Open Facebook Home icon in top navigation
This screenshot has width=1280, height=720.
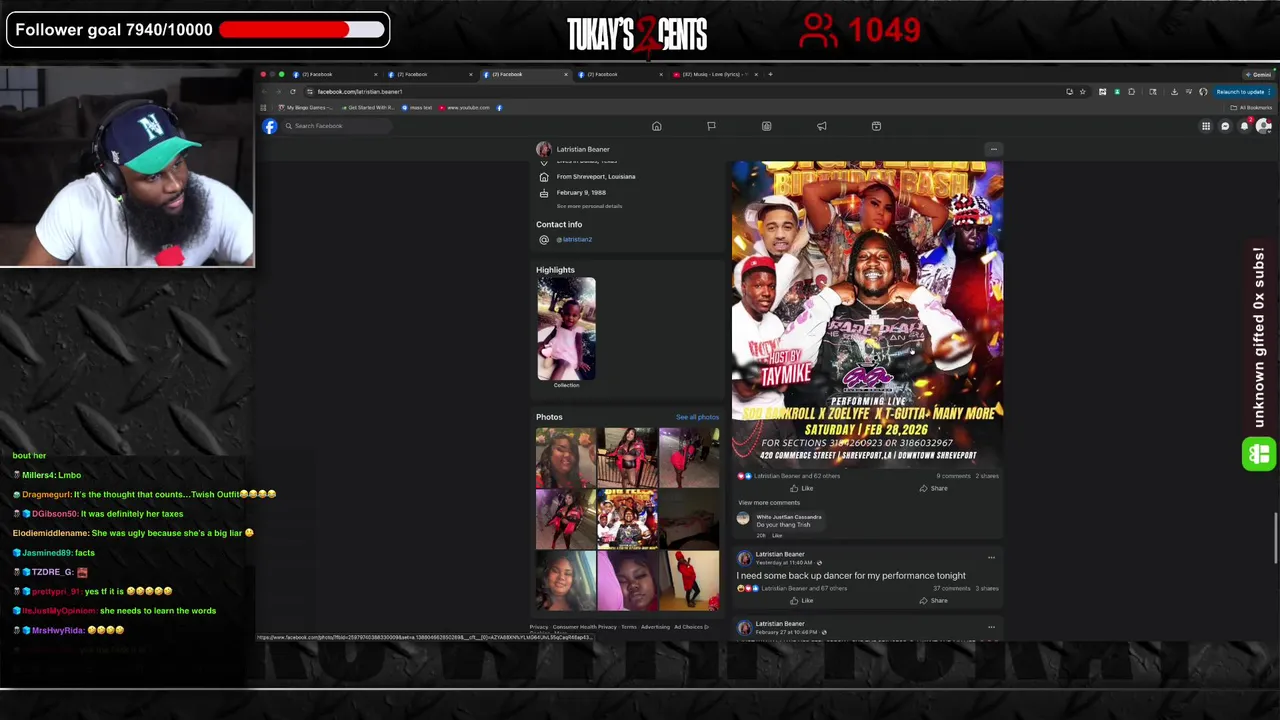(657, 126)
